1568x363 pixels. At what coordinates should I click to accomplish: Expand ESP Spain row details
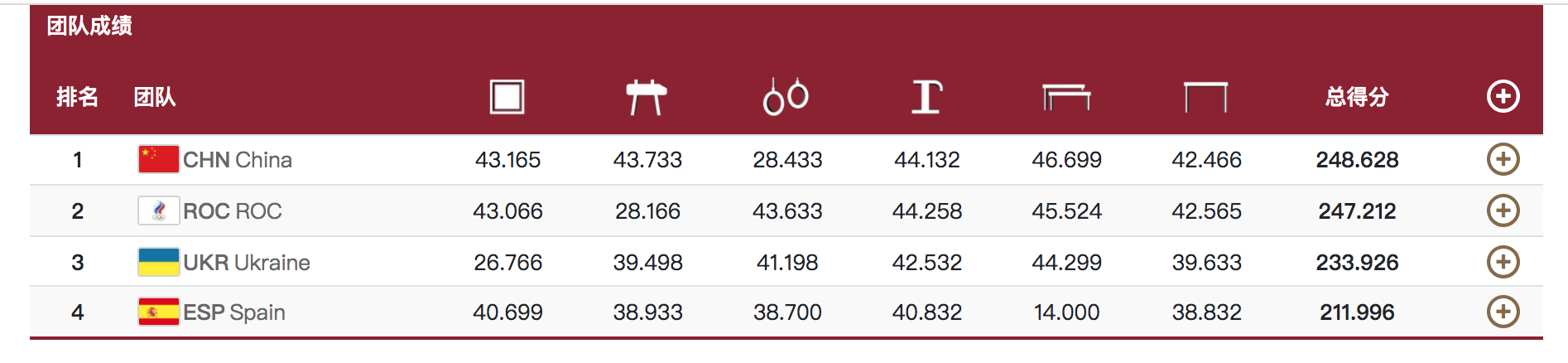[1503, 312]
